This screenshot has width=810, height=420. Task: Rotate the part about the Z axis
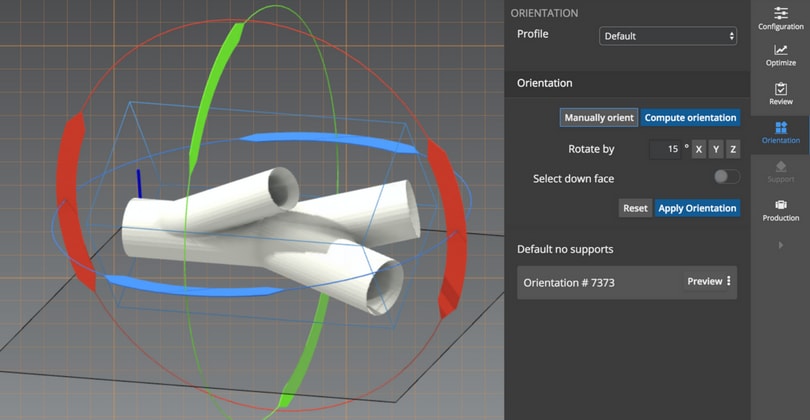click(733, 149)
